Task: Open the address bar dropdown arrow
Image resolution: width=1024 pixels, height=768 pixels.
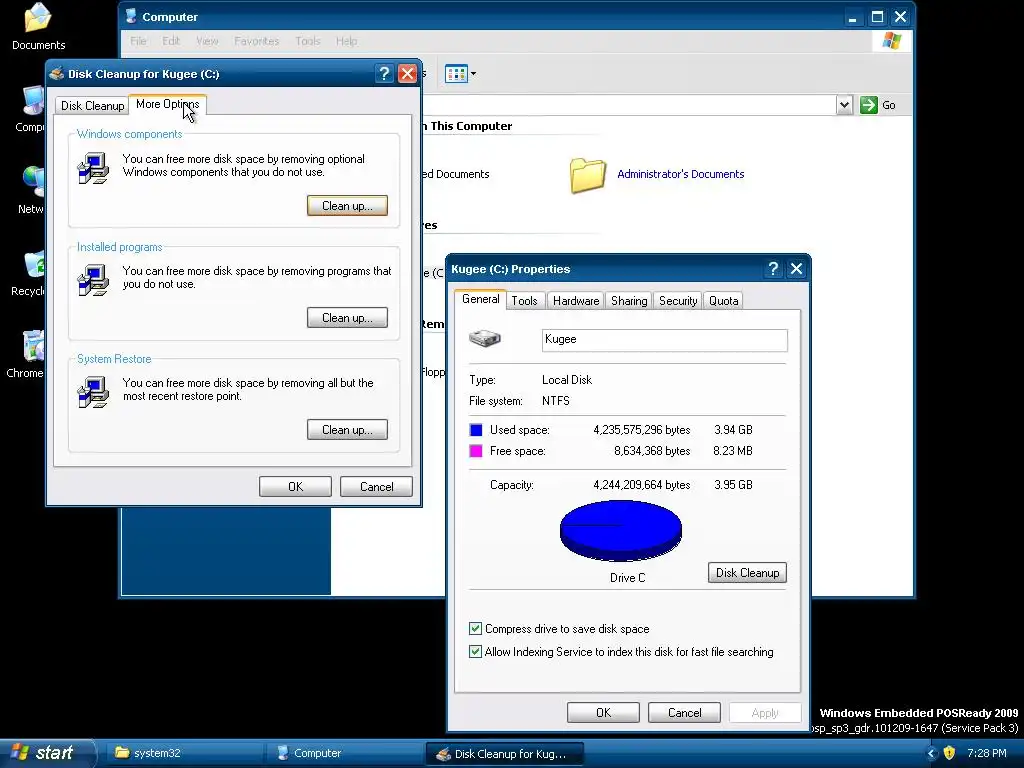Action: click(x=844, y=104)
